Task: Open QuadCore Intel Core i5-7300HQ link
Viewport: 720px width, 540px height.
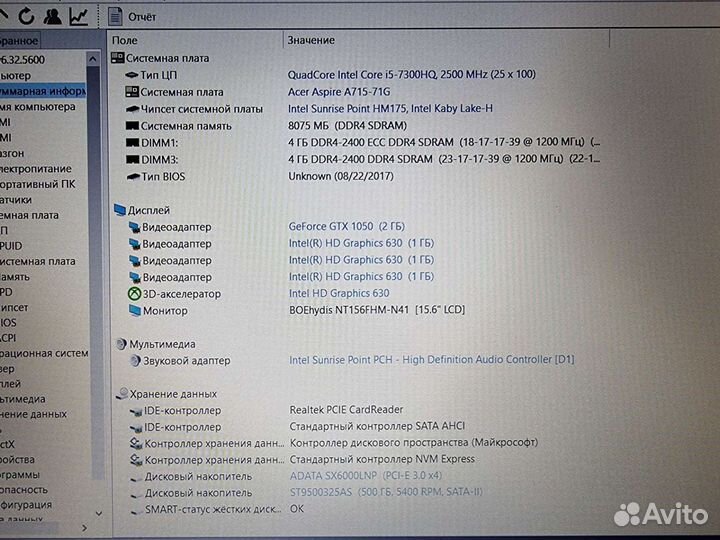Action: click(411, 74)
